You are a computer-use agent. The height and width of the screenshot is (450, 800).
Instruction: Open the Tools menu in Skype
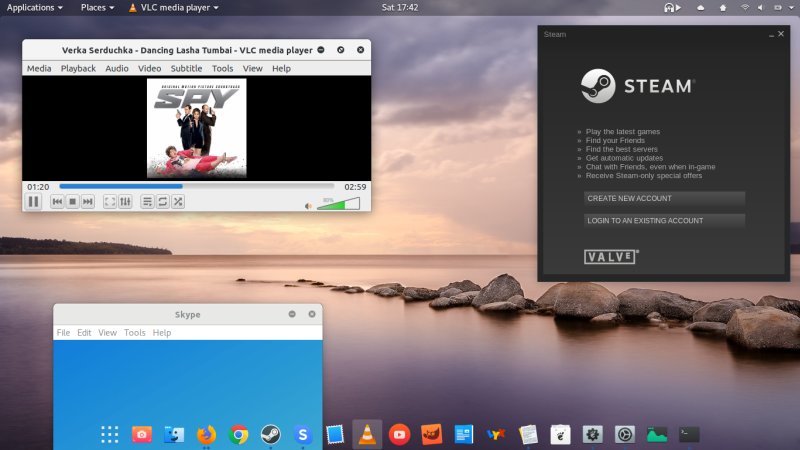135,332
